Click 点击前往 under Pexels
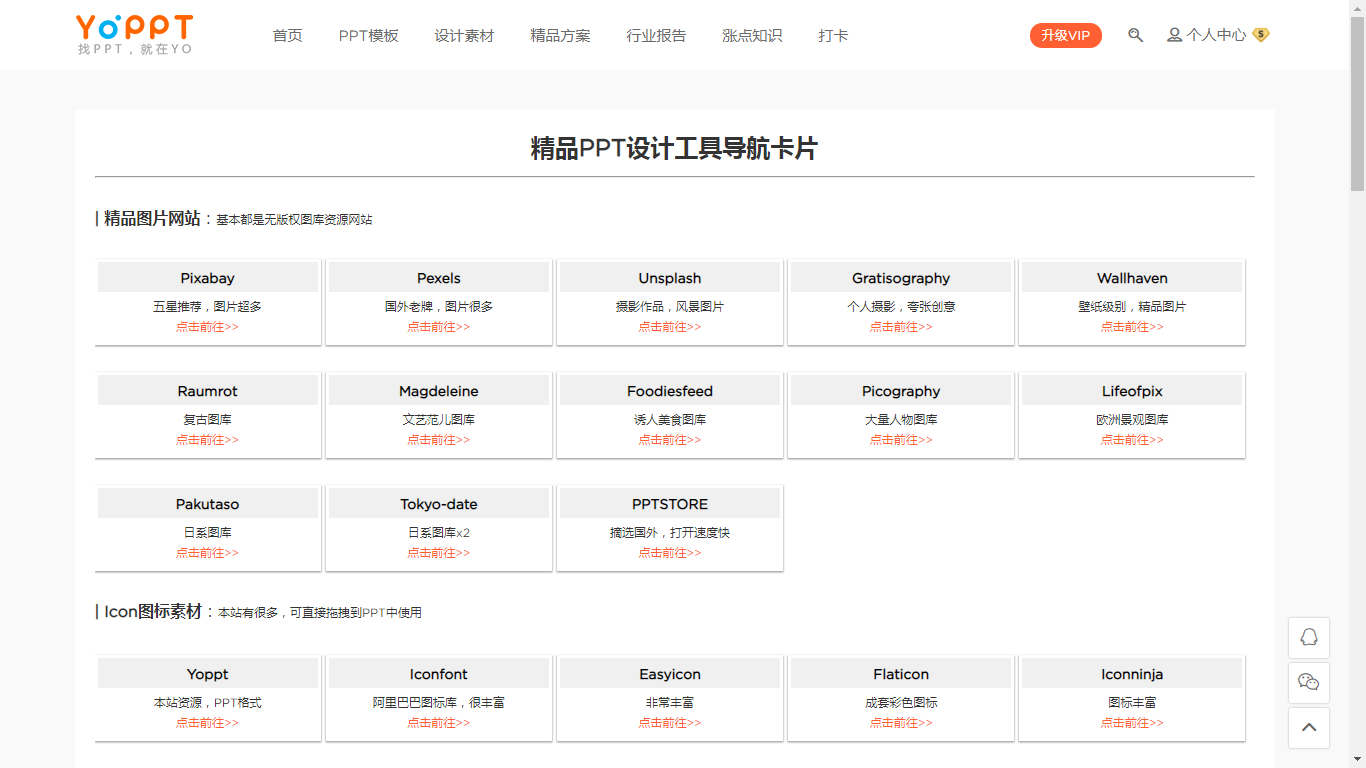 pos(439,327)
